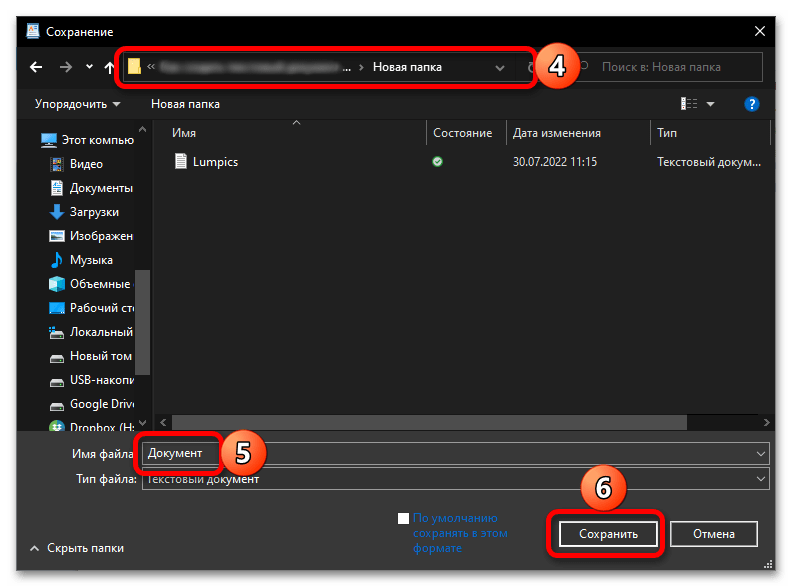Change view with the view mode icon

tap(689, 104)
